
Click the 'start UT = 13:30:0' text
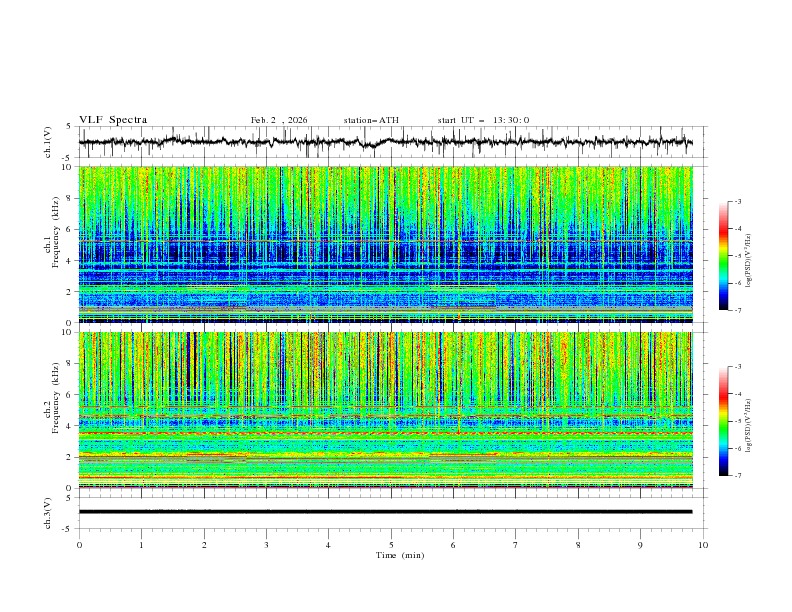[483, 120]
